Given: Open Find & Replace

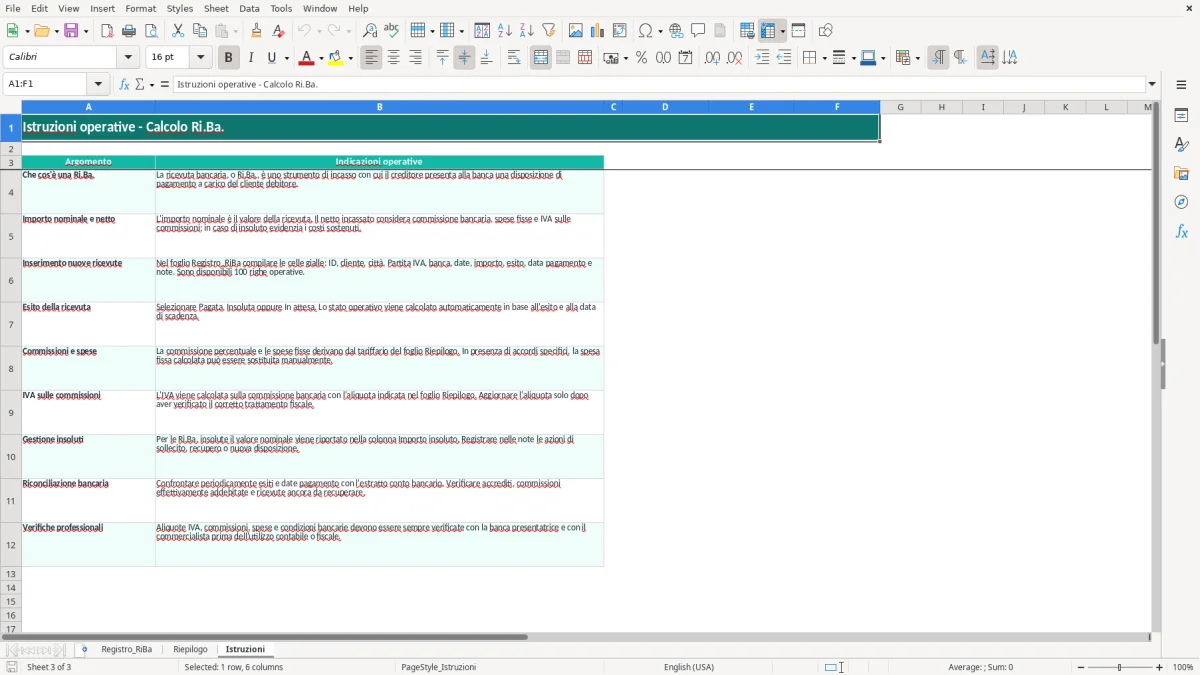Looking at the screenshot, I should tap(370, 31).
